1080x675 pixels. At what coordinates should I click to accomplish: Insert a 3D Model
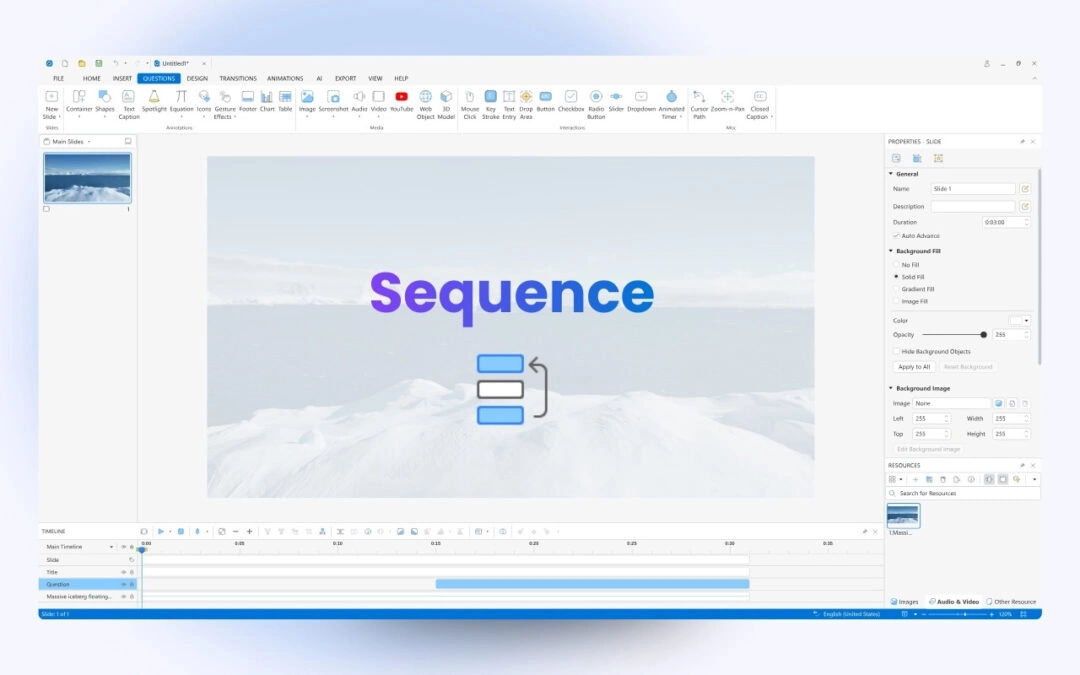pyautogui.click(x=446, y=105)
